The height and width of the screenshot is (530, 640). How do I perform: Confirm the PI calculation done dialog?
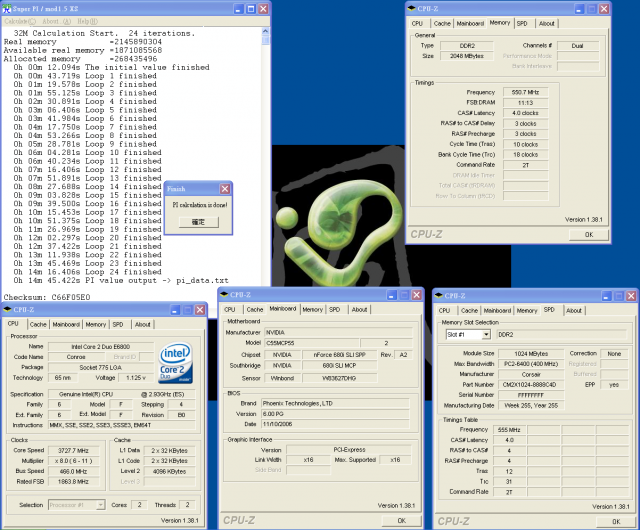(199, 222)
